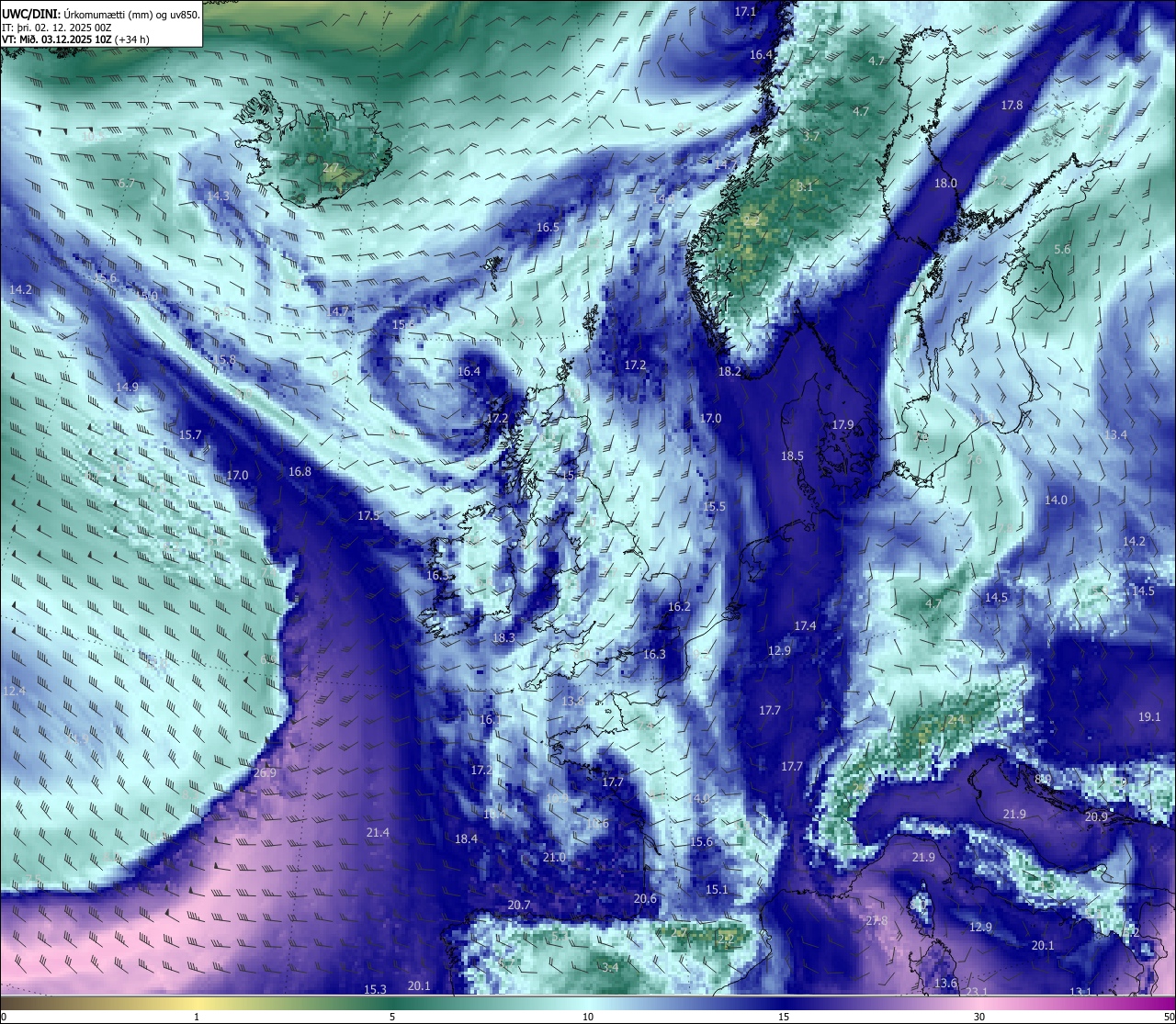Click the 12.4 value on left edge
Viewport: 1176px width, 1024px height.
pyautogui.click(x=15, y=691)
